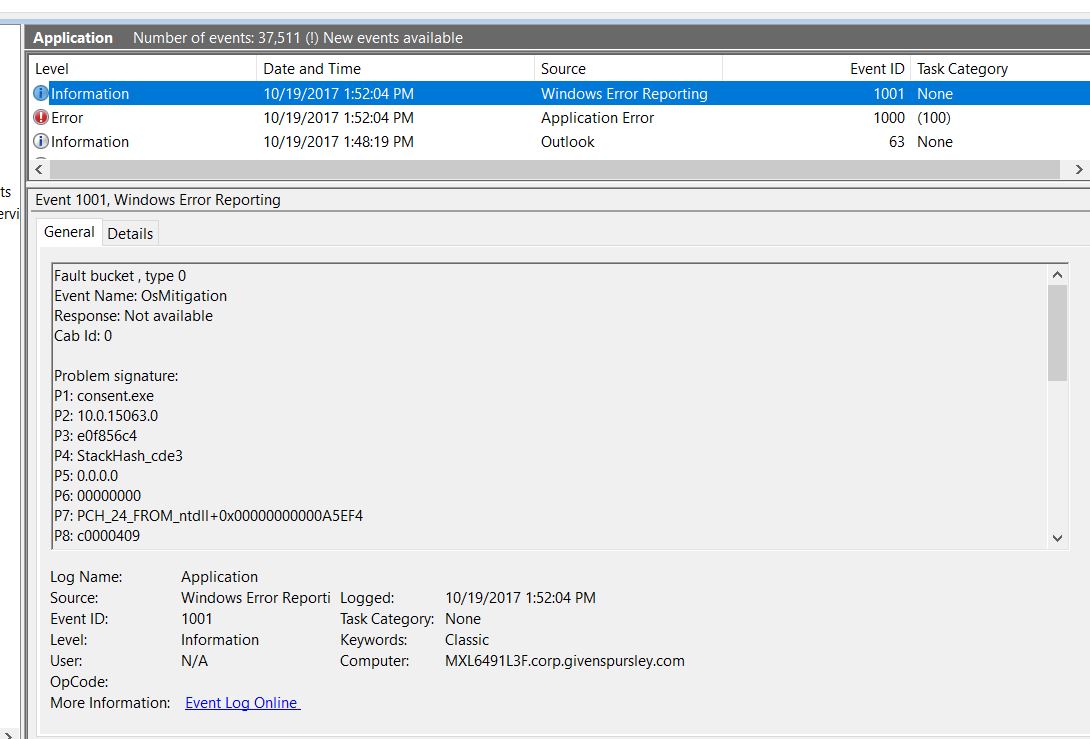Click the horizontal scrollbar track of event list
This screenshot has height=739, width=1090.
[x=555, y=169]
